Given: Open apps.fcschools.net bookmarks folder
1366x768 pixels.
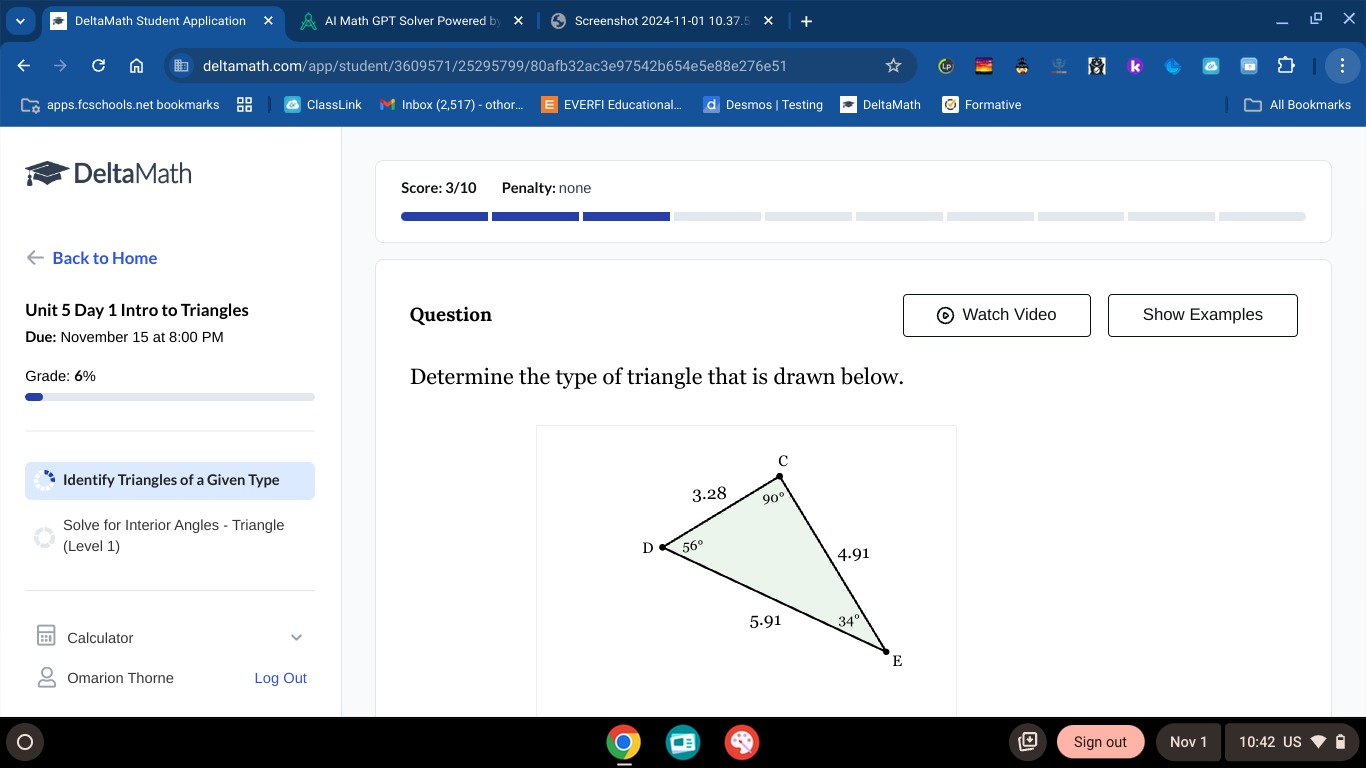Looking at the screenshot, I should pyautogui.click(x=120, y=104).
